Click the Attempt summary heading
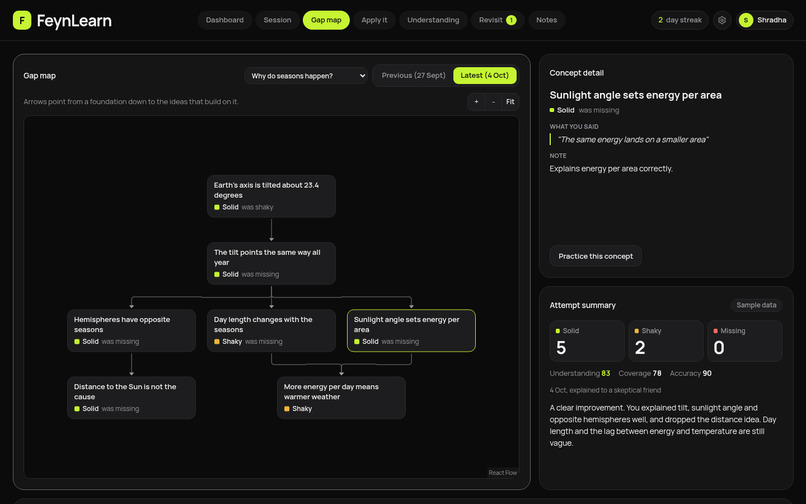This screenshot has height=504, width=806. [582, 305]
